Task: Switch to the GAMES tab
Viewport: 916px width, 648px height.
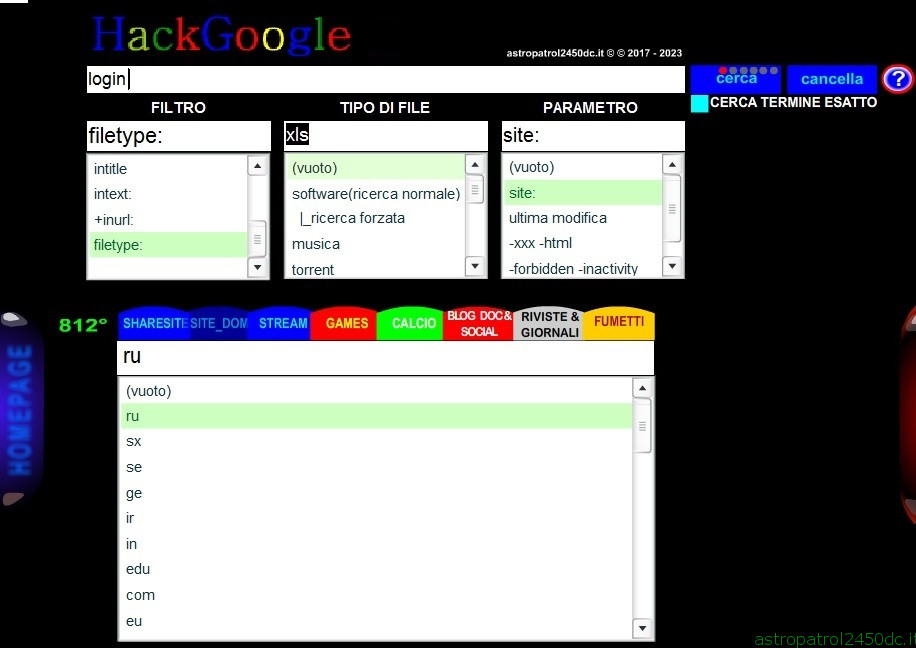Action: click(x=346, y=323)
